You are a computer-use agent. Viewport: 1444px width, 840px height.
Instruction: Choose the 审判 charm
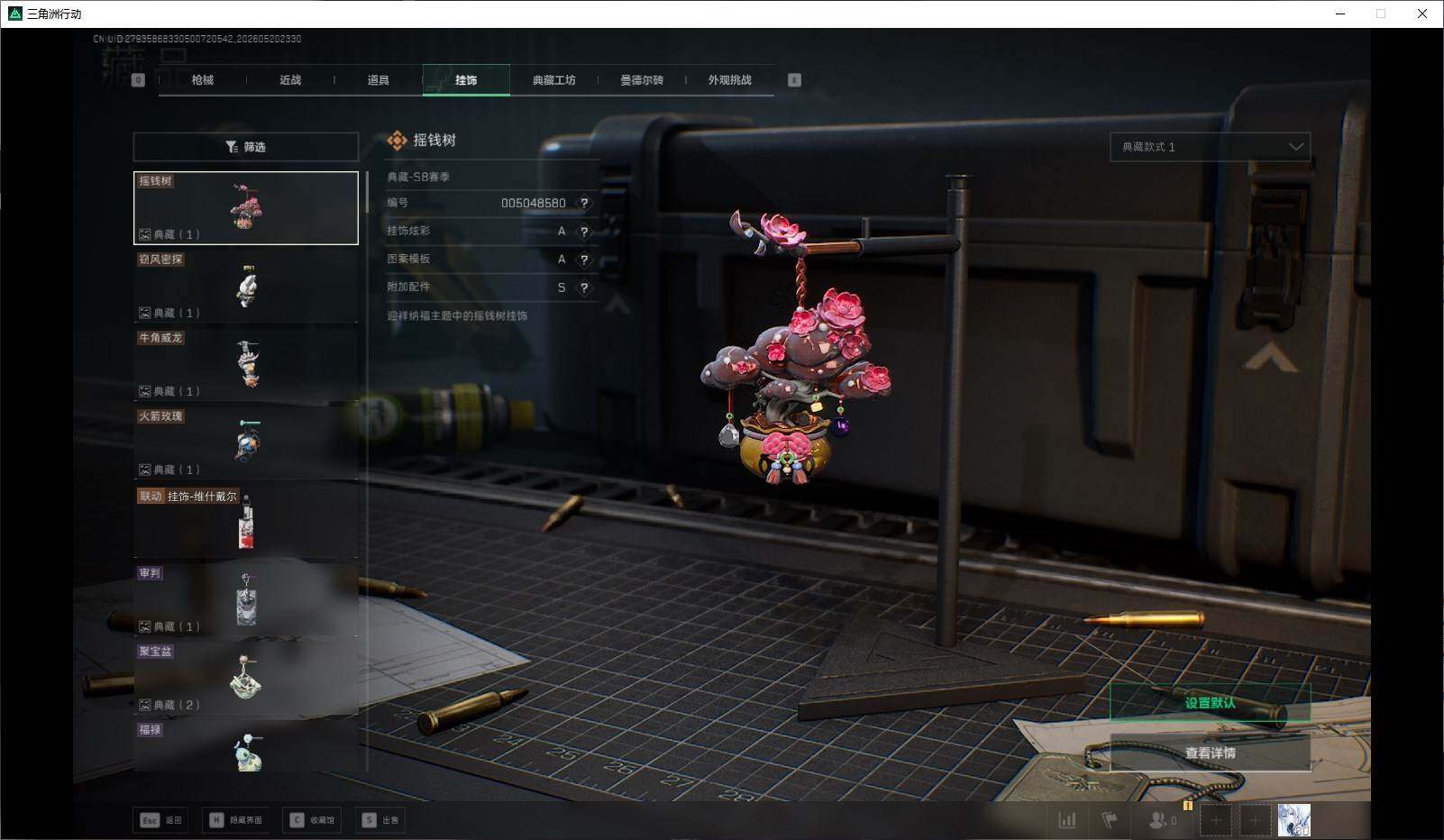click(246, 600)
